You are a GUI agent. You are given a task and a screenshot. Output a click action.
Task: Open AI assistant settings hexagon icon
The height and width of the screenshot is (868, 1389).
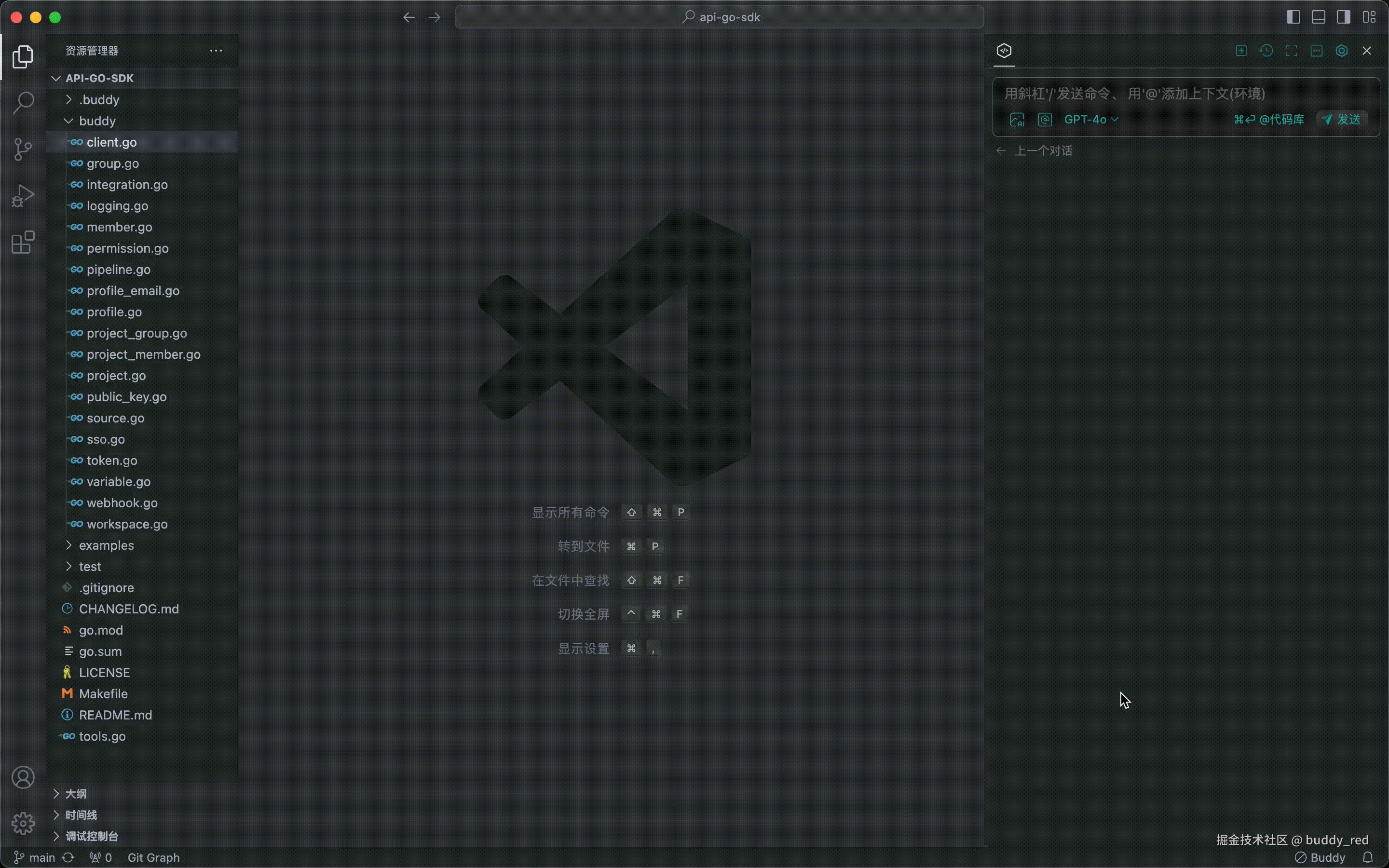[x=1341, y=51]
